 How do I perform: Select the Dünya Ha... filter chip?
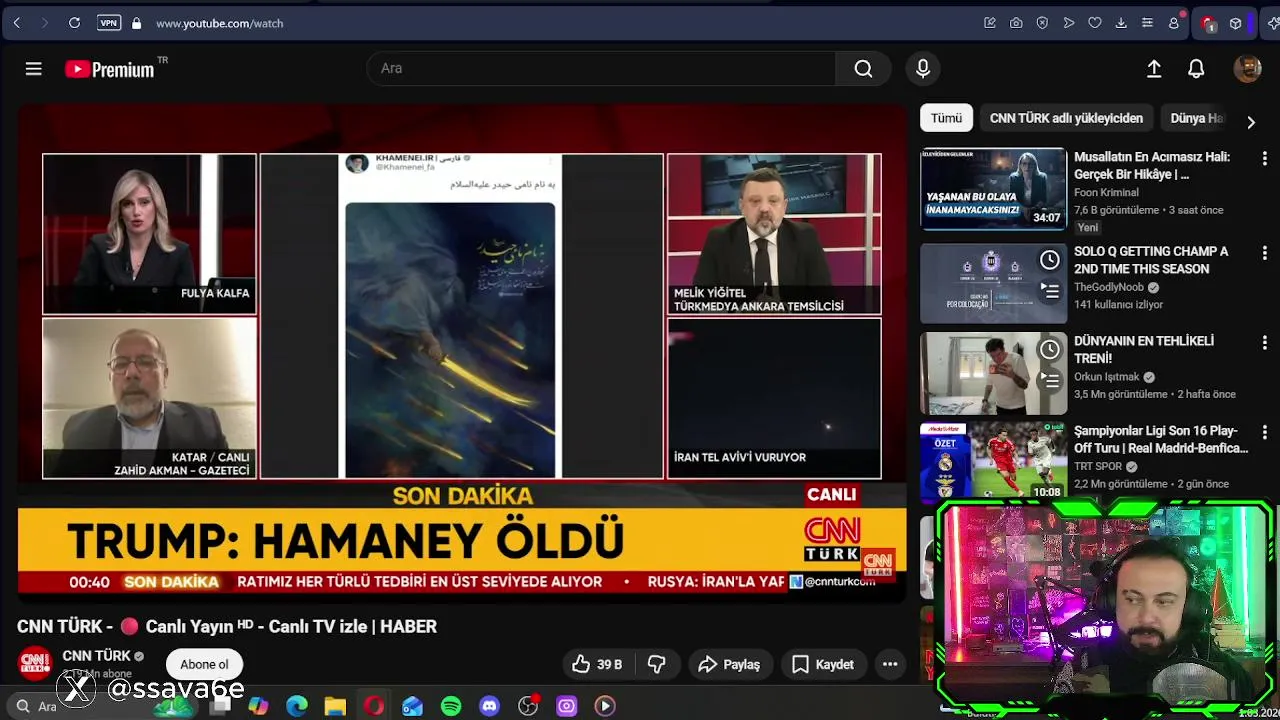(1196, 118)
